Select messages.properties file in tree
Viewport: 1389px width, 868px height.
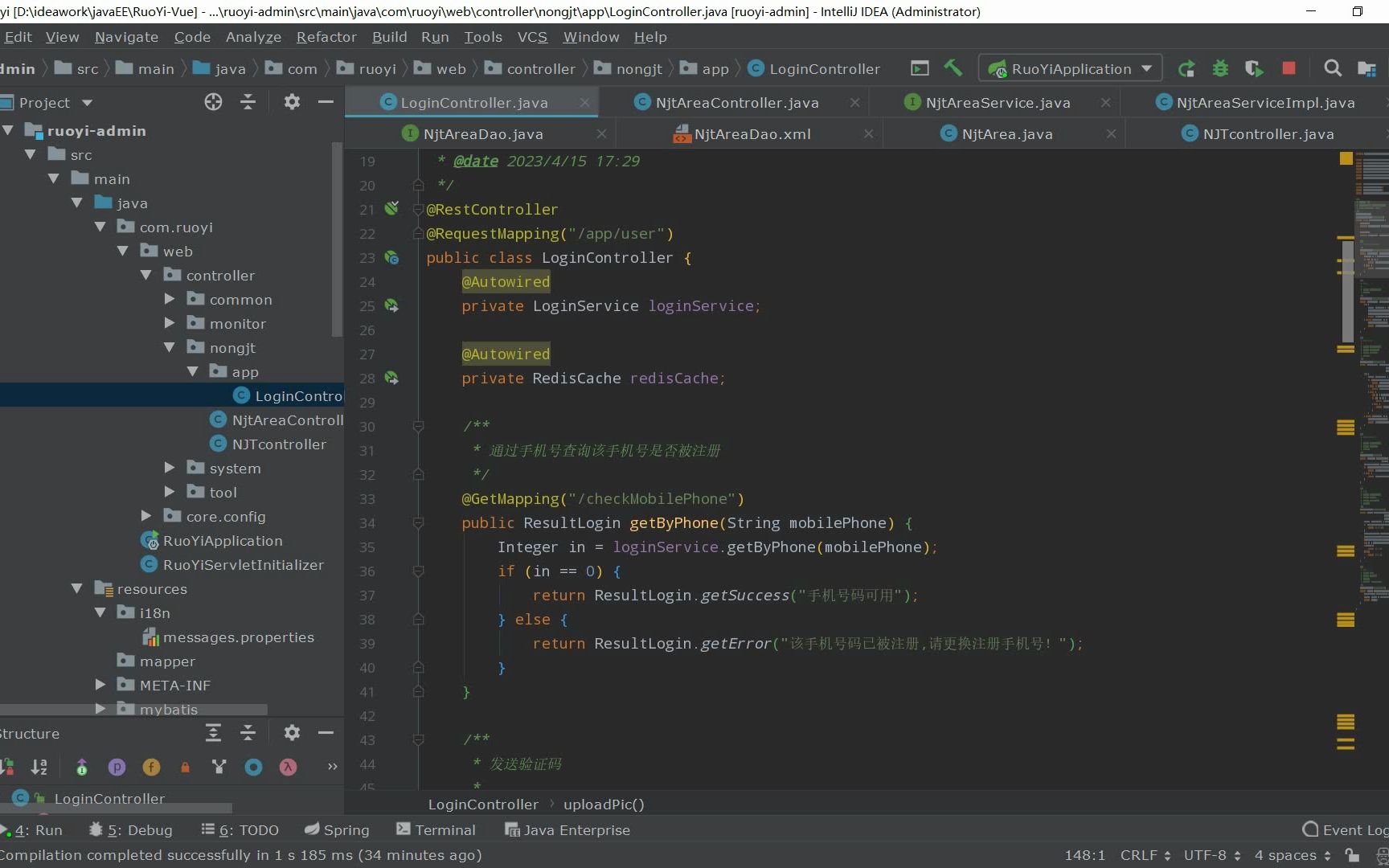[239, 637]
